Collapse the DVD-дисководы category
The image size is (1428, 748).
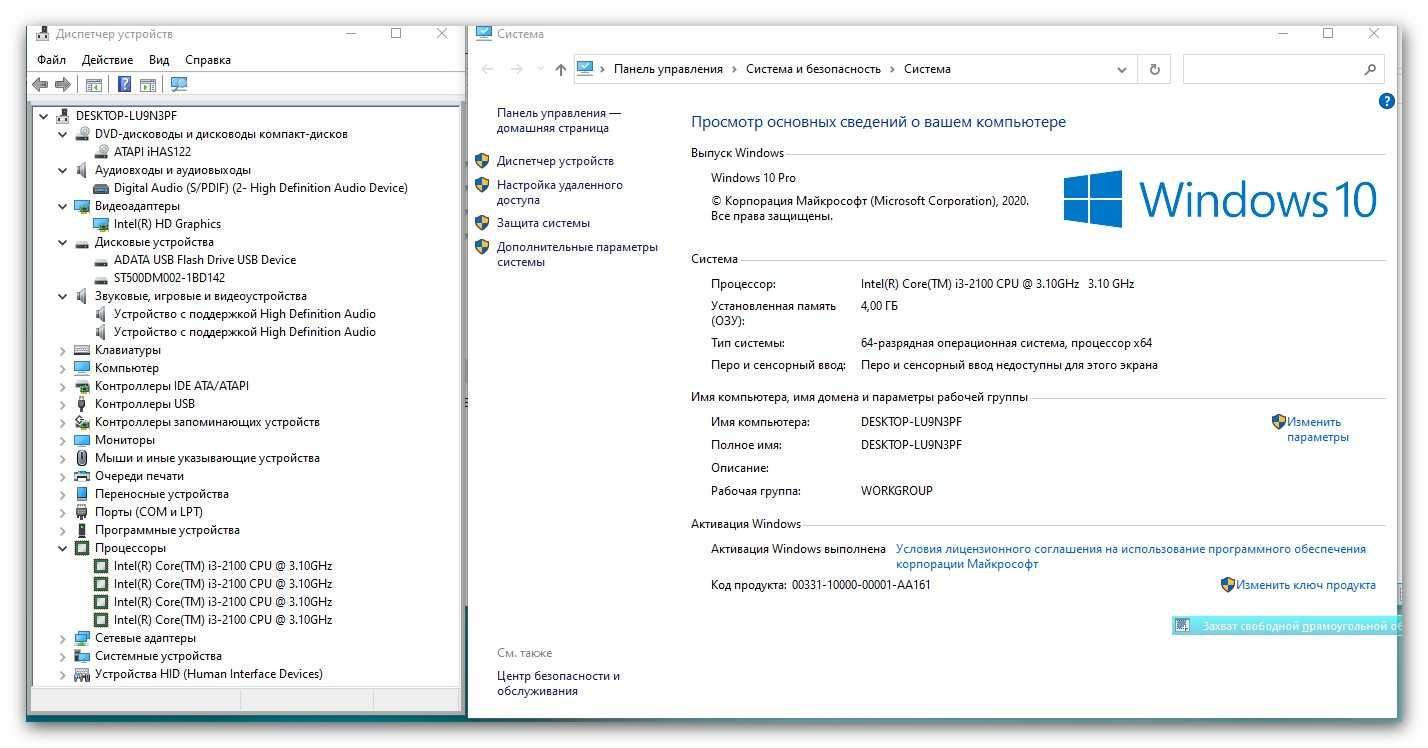tap(62, 134)
